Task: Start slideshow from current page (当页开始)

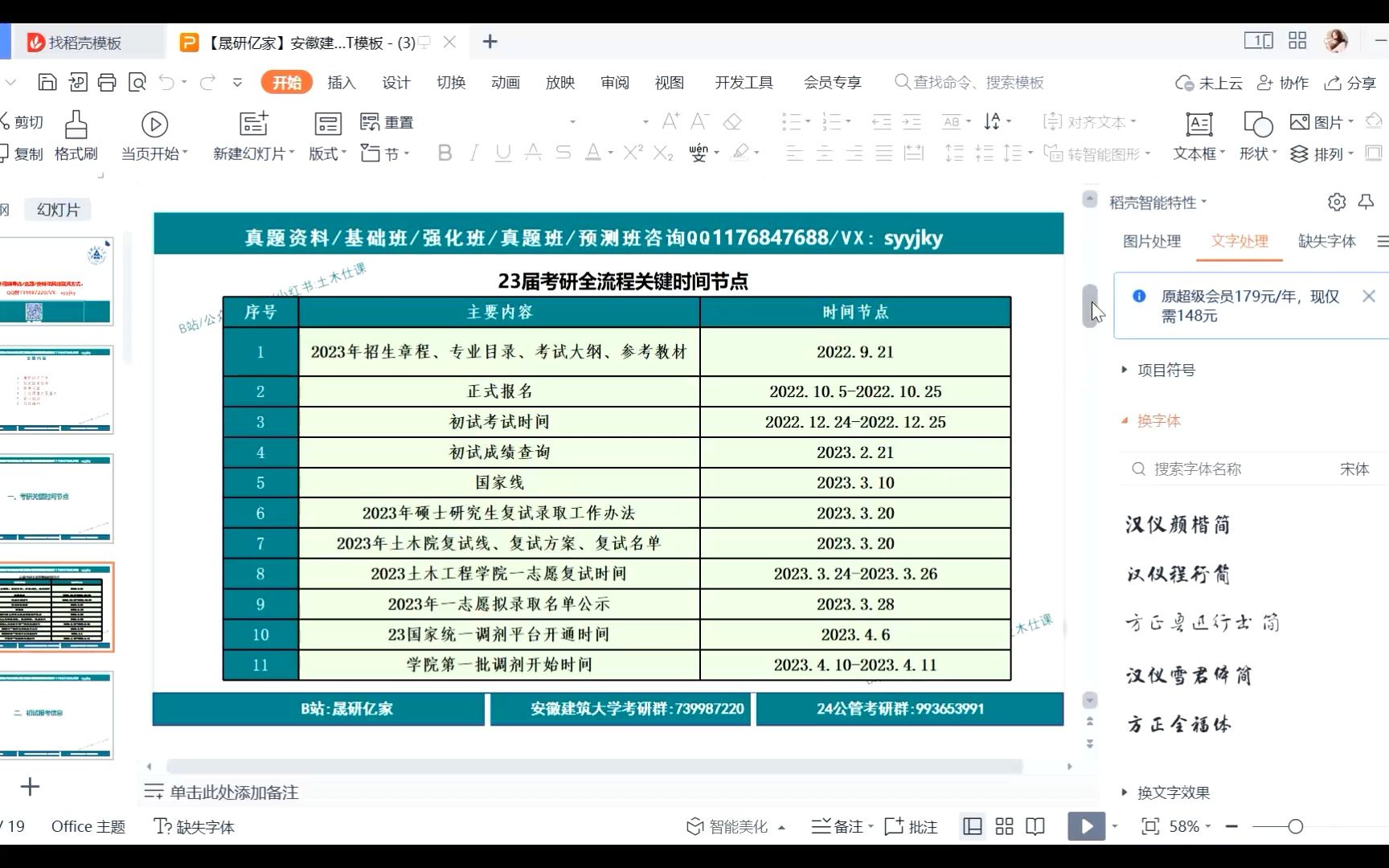Action: [x=154, y=136]
